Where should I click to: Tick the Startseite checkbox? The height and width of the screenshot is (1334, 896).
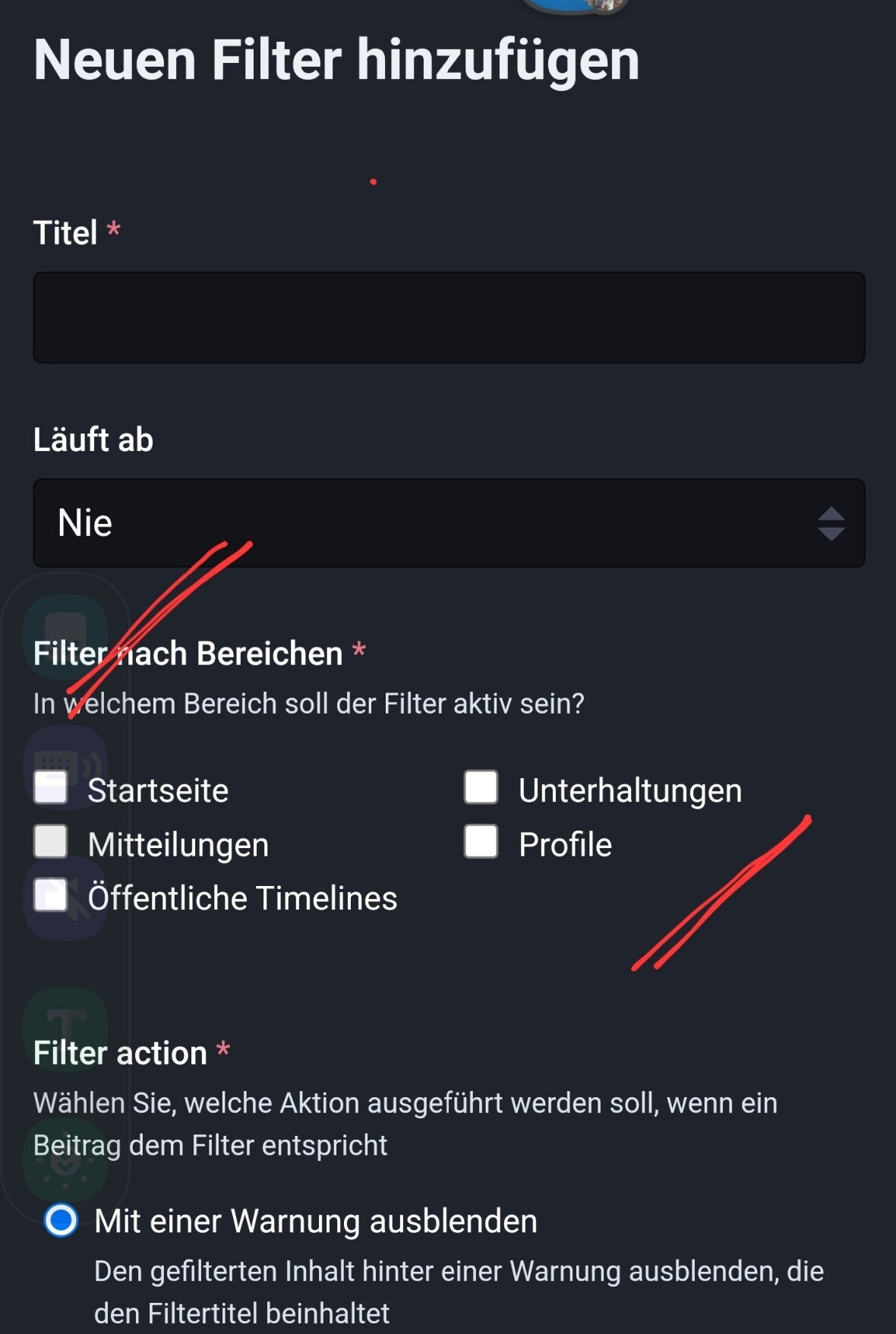click(51, 787)
